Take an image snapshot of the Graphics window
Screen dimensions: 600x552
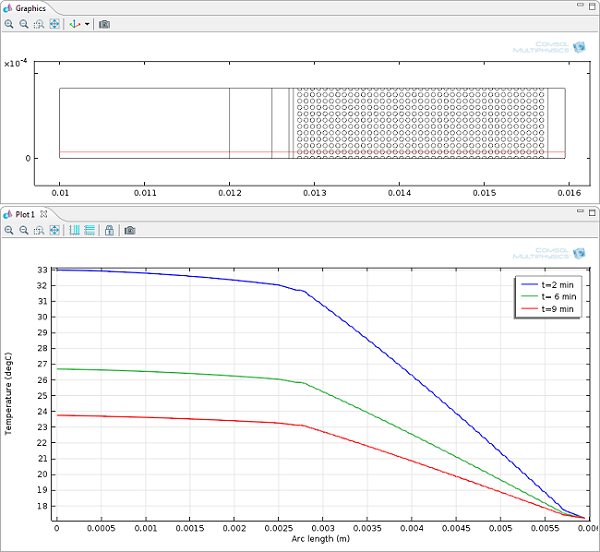click(x=104, y=24)
